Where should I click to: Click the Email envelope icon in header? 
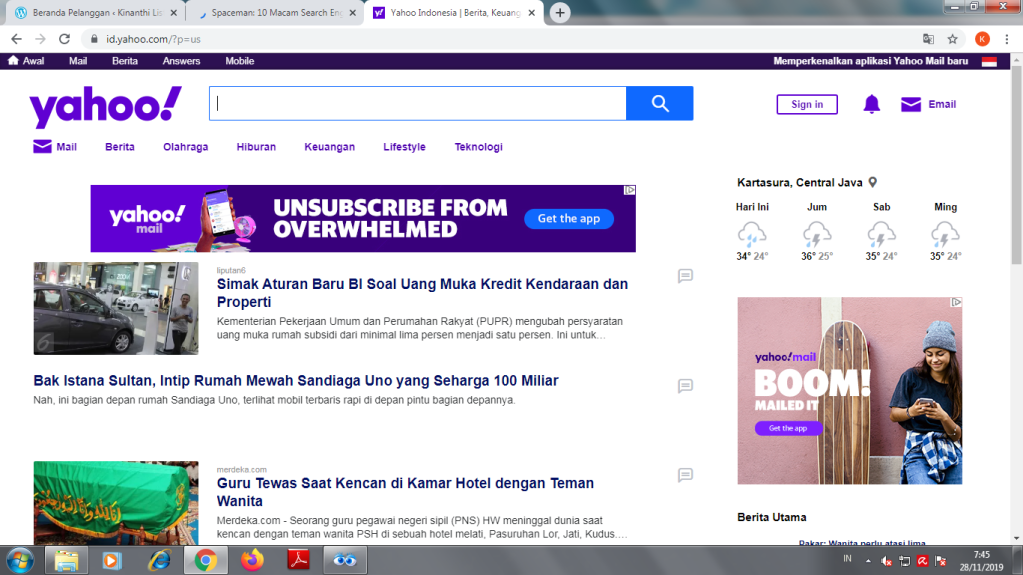tap(911, 104)
